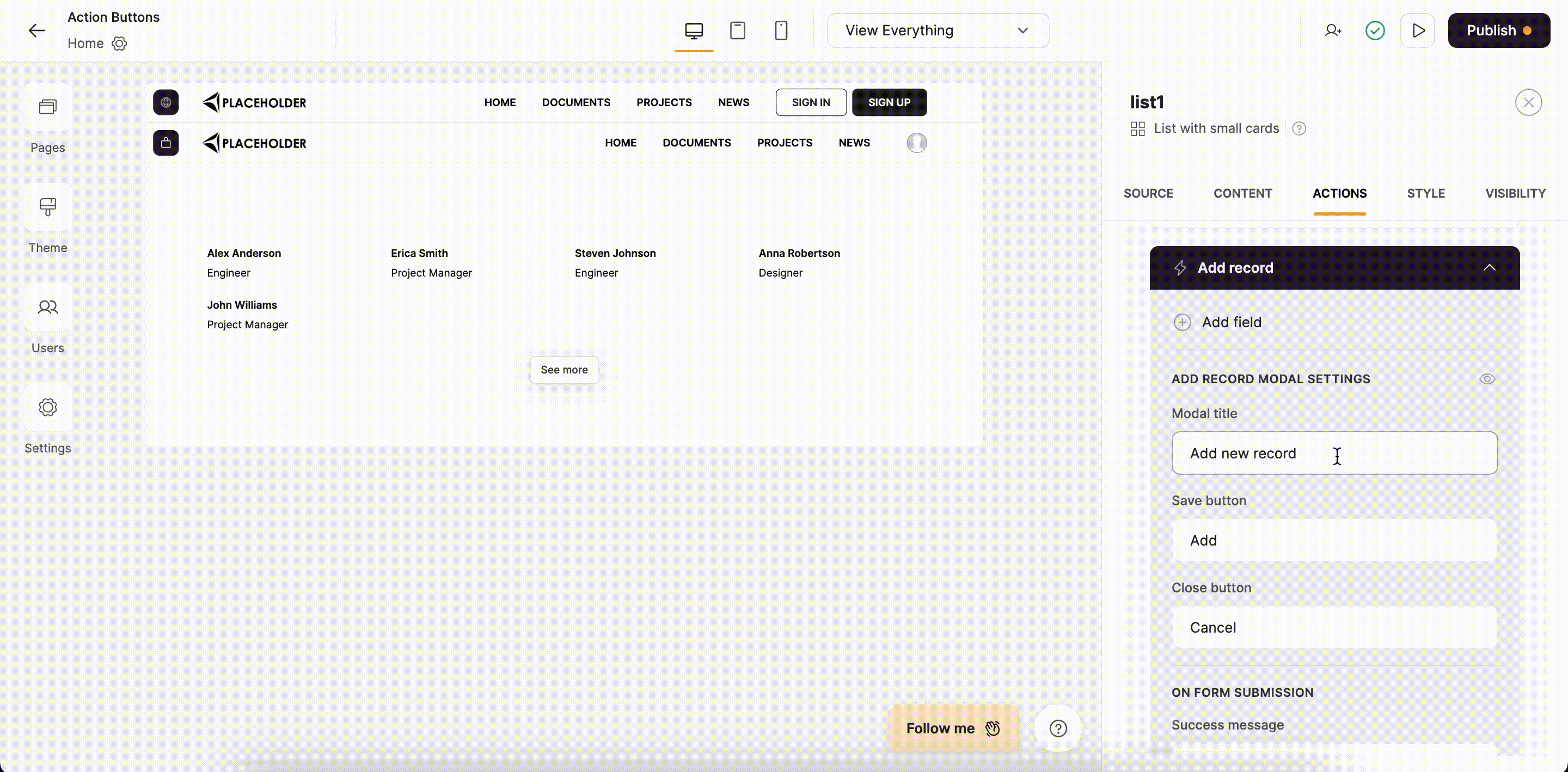The height and width of the screenshot is (772, 1568).
Task: Click help icon next to List with small cards
Action: pos(1300,128)
